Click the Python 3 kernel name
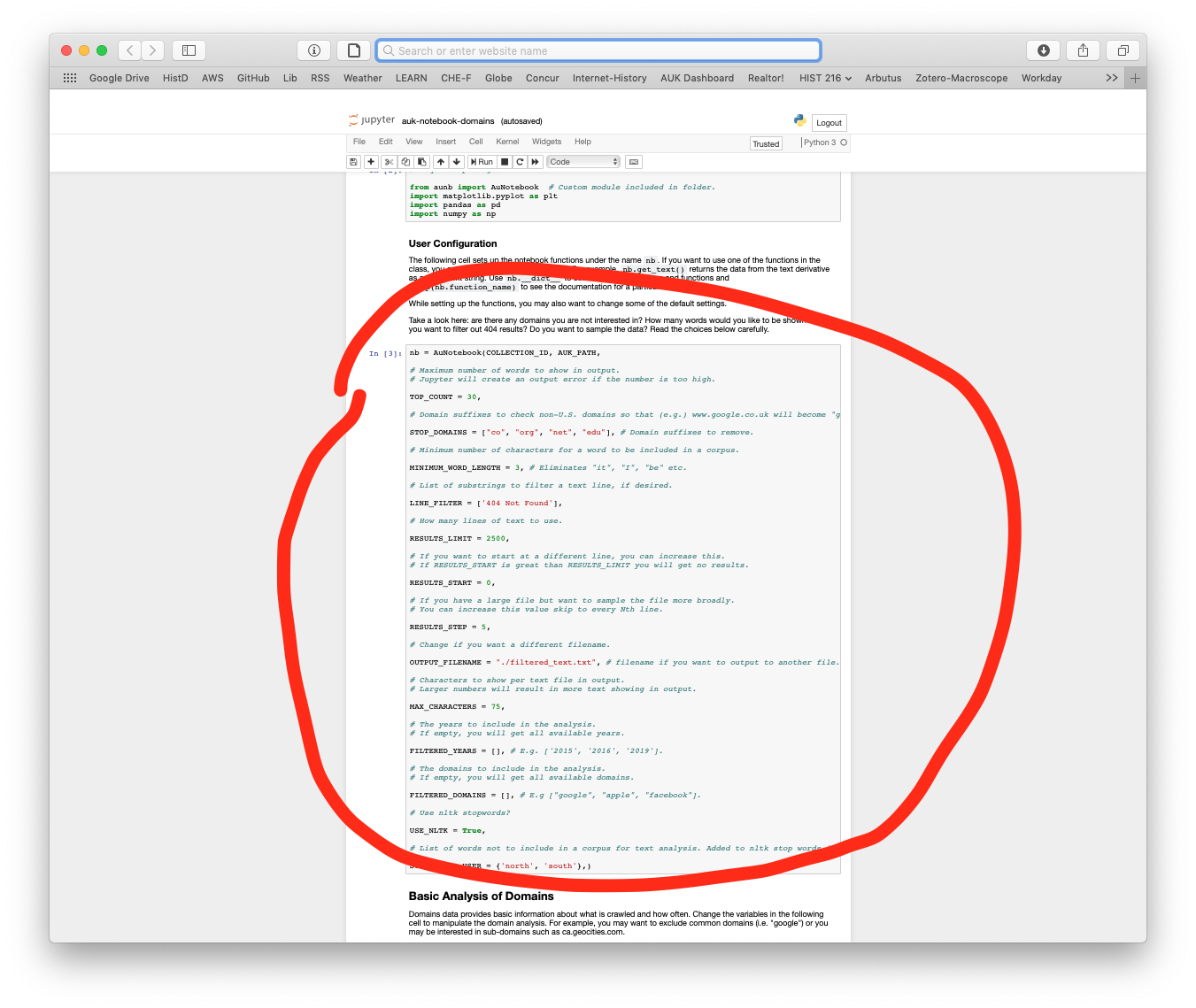The width and height of the screenshot is (1196, 1008). [x=820, y=142]
